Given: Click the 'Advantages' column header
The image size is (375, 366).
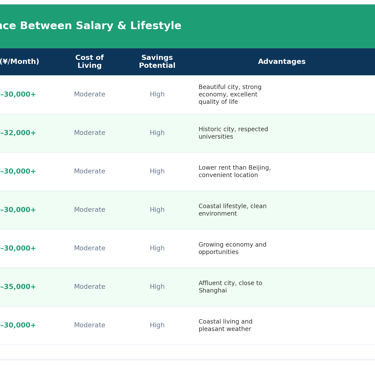Looking at the screenshot, I should click(282, 61).
